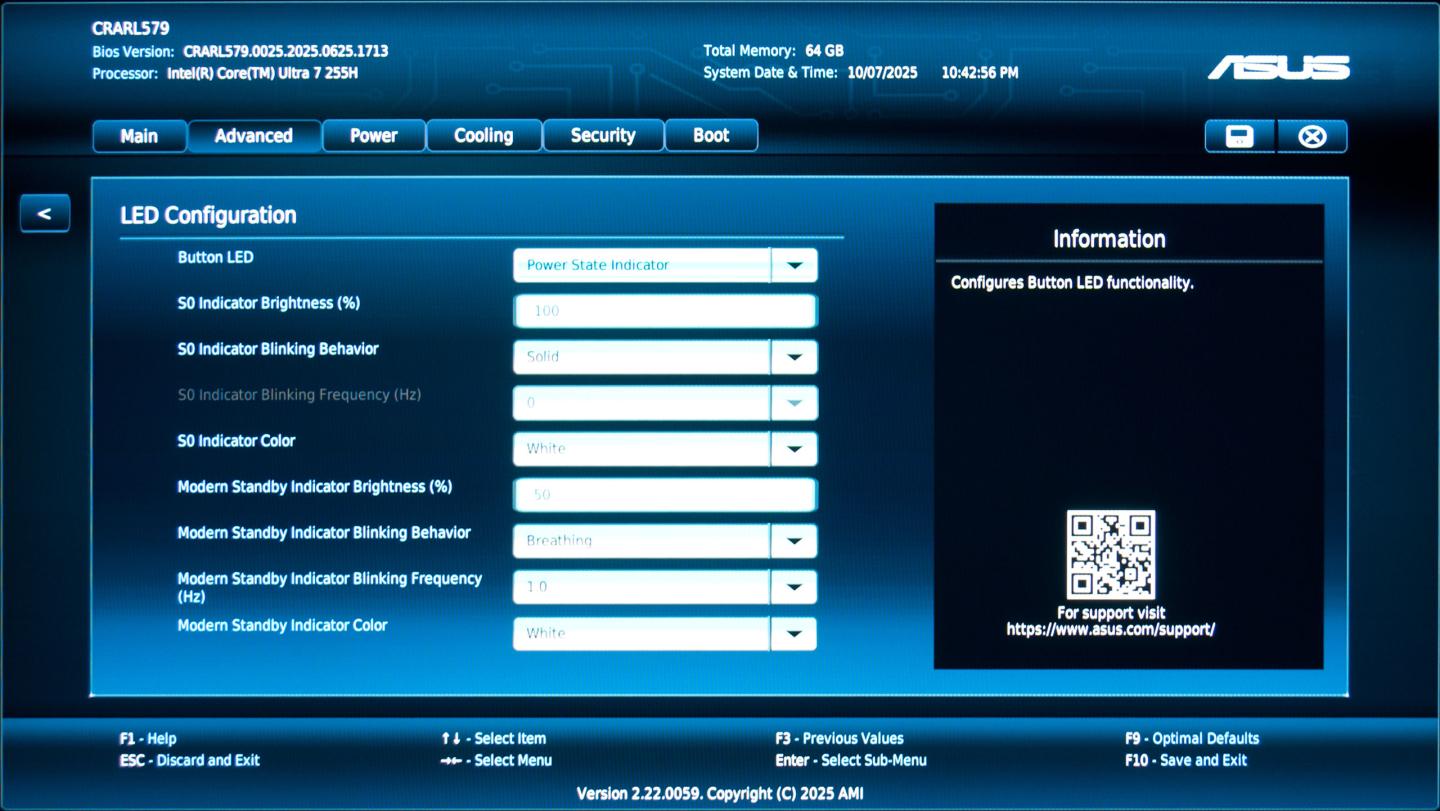Screen dimensions: 1440x811
Task: Click "Modern Standby Indicator Blinking Frequency (Hz)" label
Action: point(330,587)
